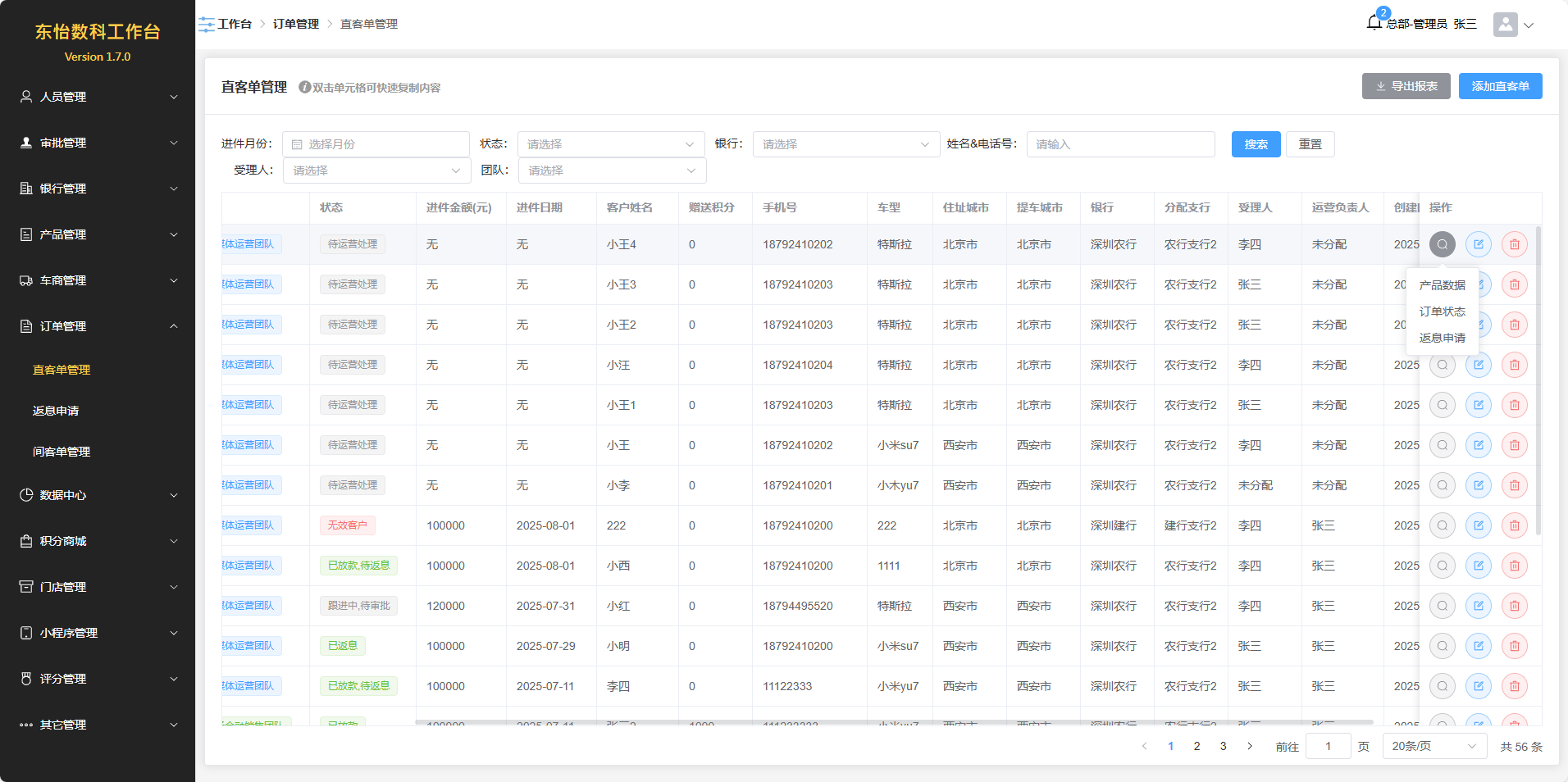
Task: Open the 银行 filter dropdown
Action: [x=846, y=144]
